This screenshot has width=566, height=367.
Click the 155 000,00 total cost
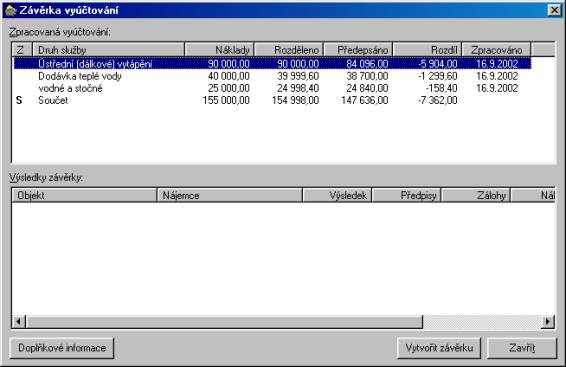[x=226, y=100]
